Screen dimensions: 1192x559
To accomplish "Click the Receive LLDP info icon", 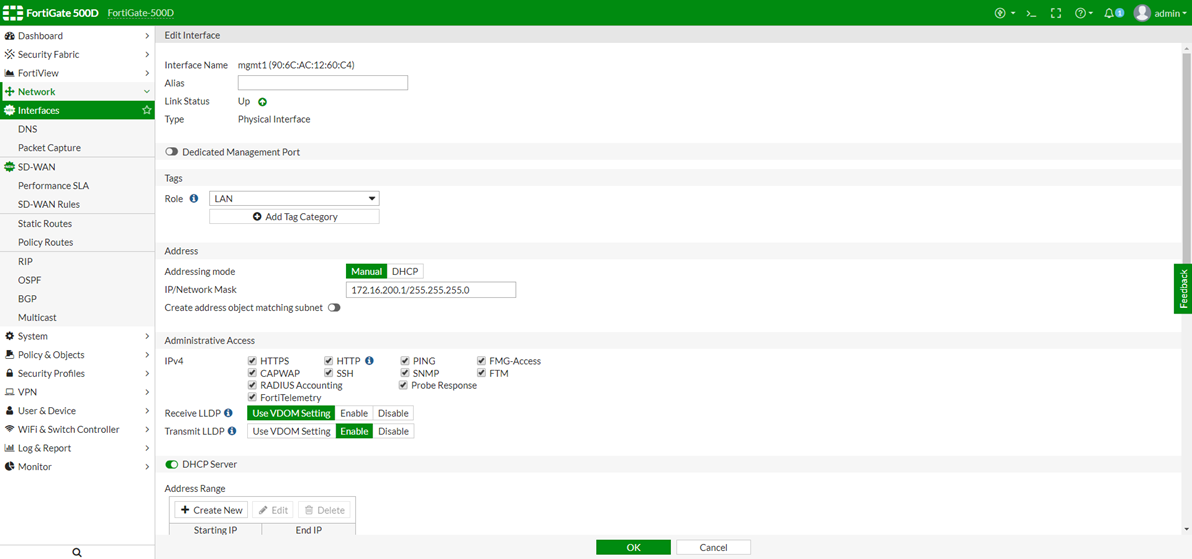I will pyautogui.click(x=228, y=413).
